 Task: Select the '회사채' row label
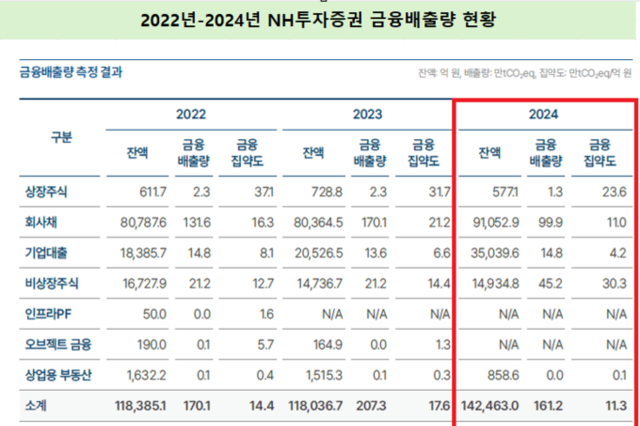pyautogui.click(x=41, y=222)
